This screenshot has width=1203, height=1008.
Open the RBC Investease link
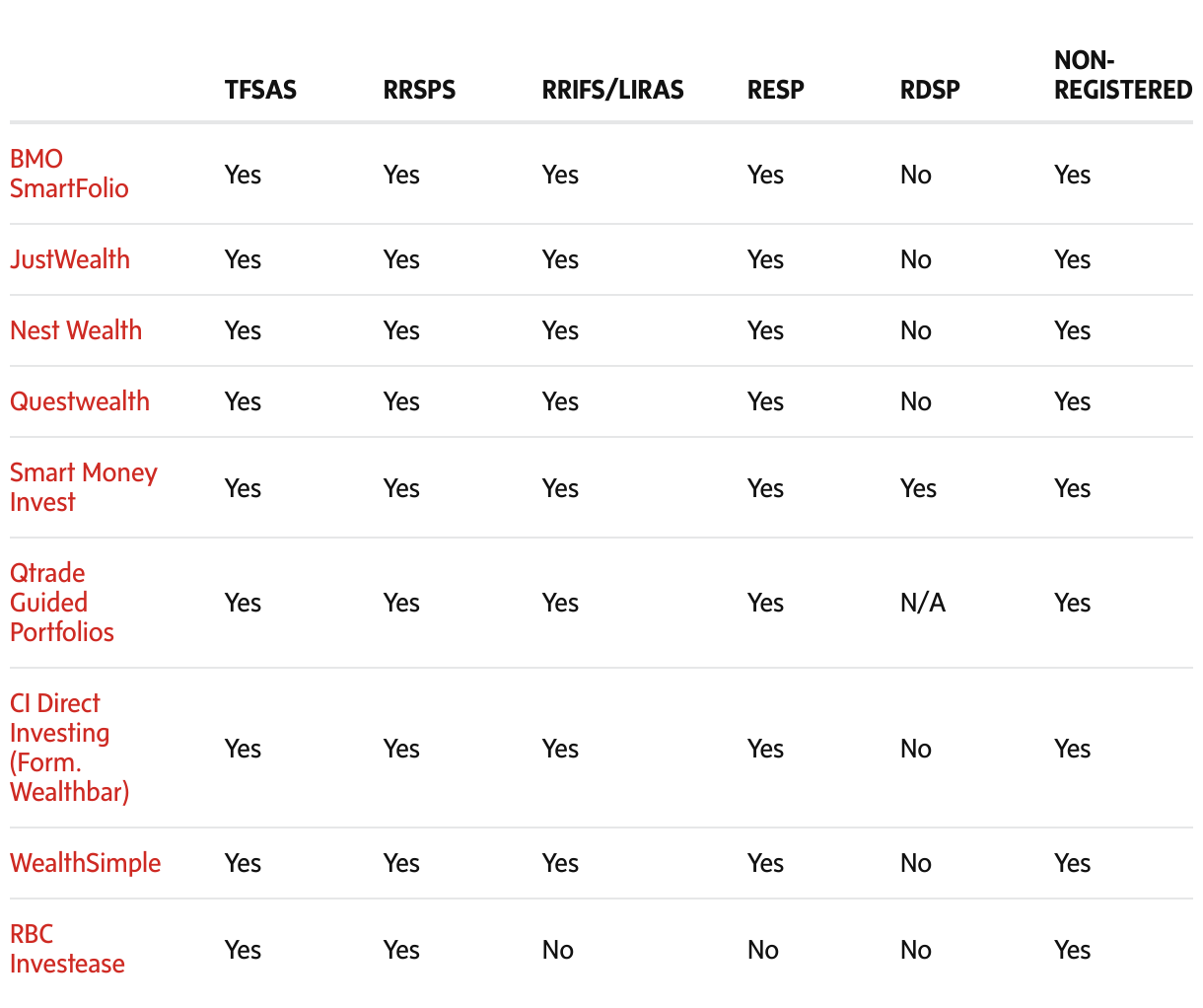(x=67, y=949)
